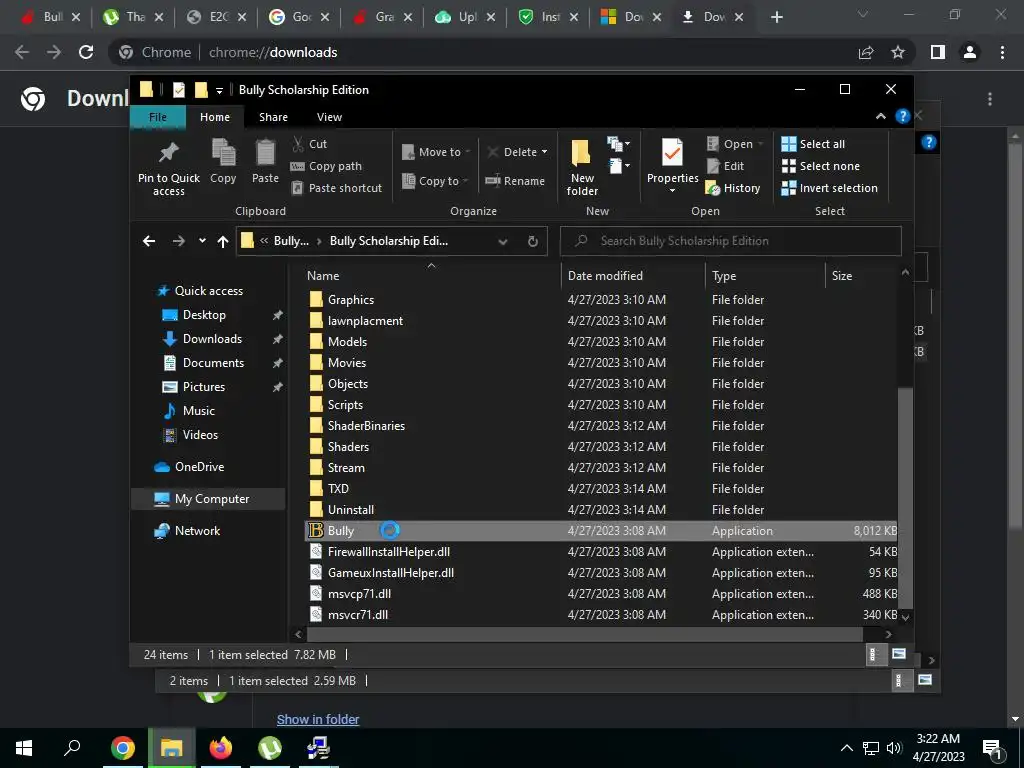Viewport: 1024px width, 768px height.
Task: Pin selected item to Quick access
Action: tap(168, 168)
